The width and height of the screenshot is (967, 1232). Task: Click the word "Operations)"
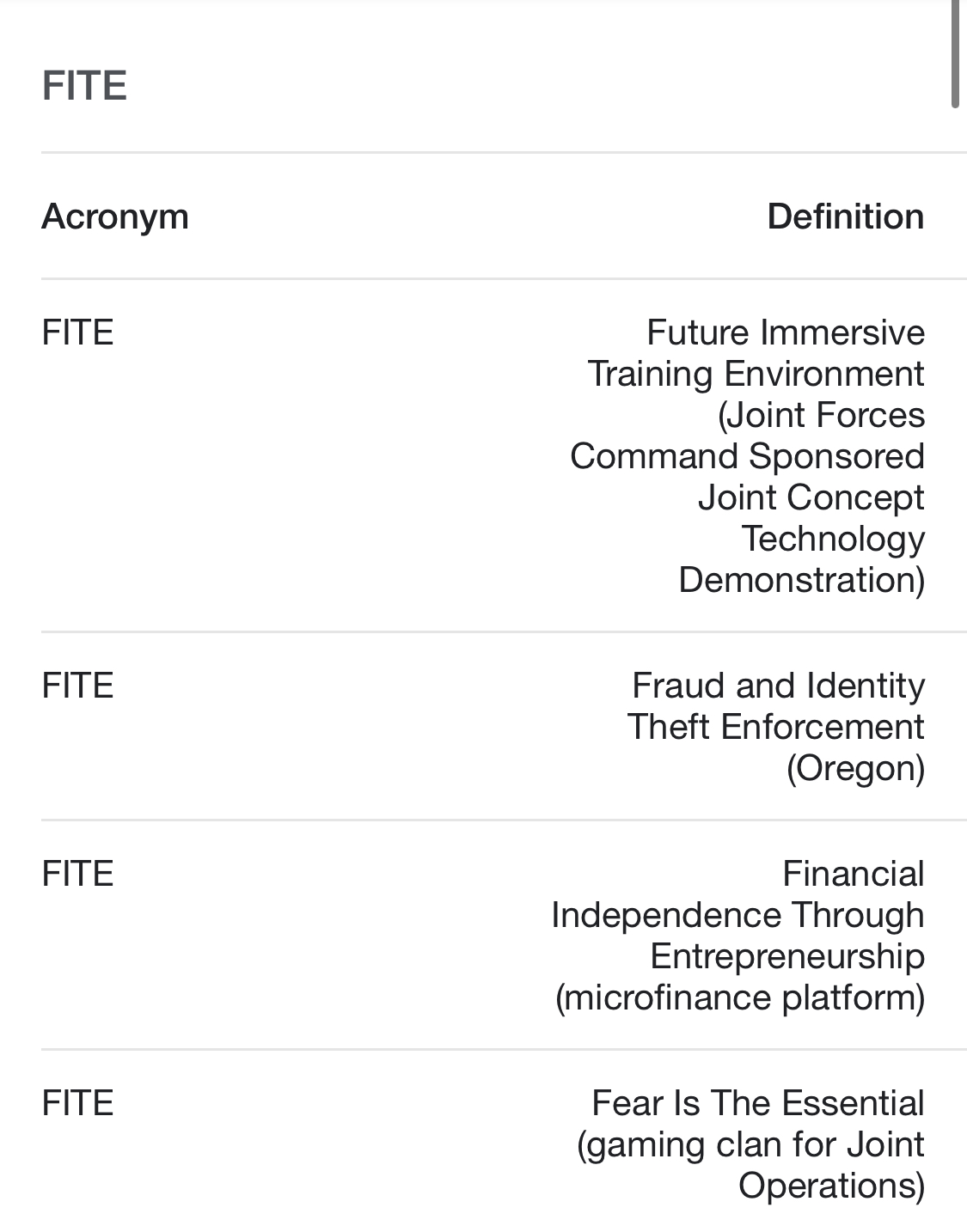pos(832,1186)
